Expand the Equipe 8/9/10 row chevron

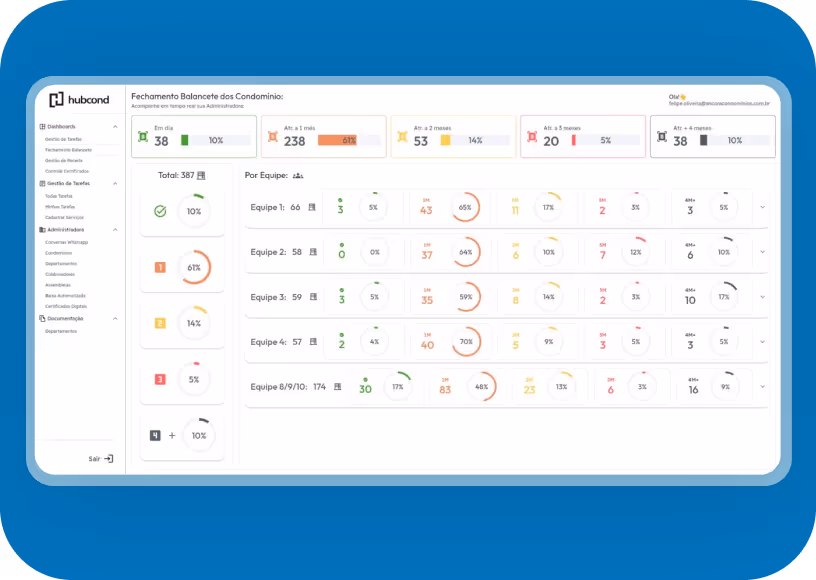[x=760, y=386]
